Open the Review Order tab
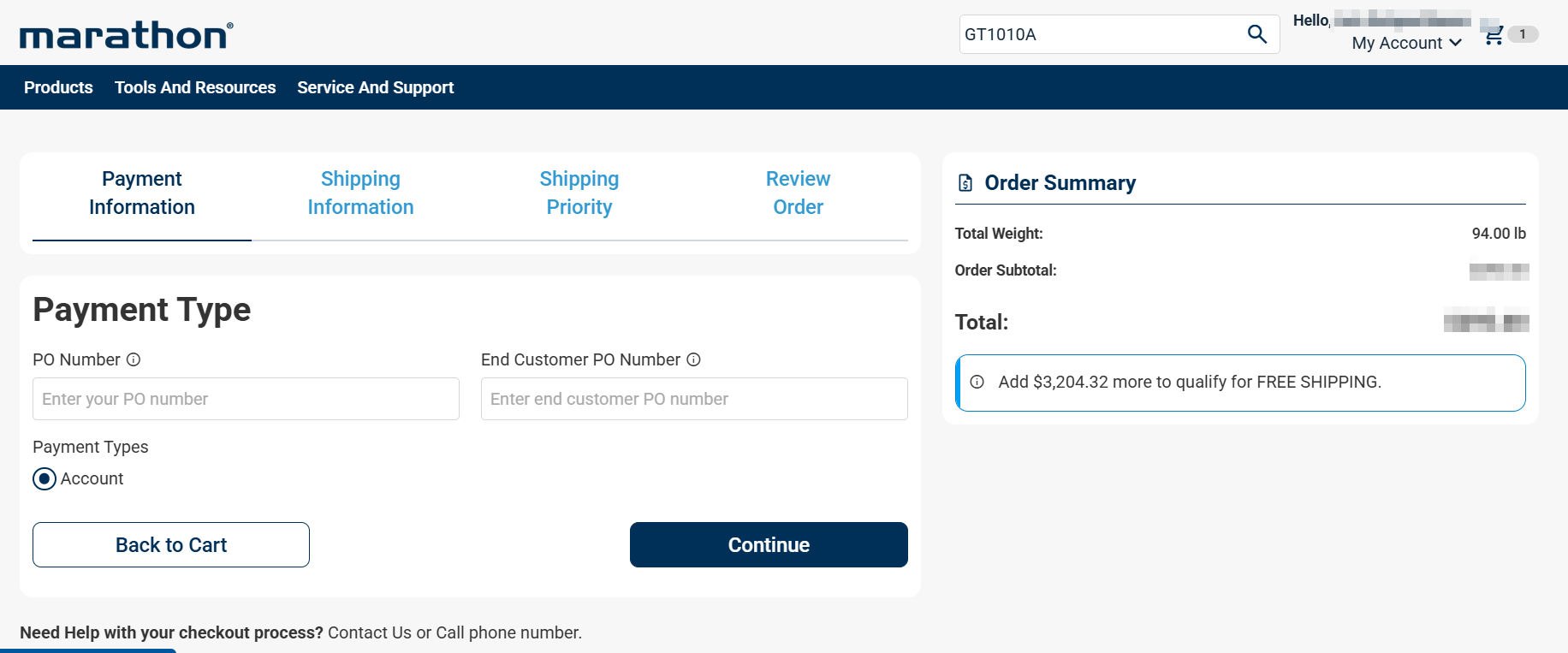Screen dimensions: 1568x653 [x=798, y=193]
